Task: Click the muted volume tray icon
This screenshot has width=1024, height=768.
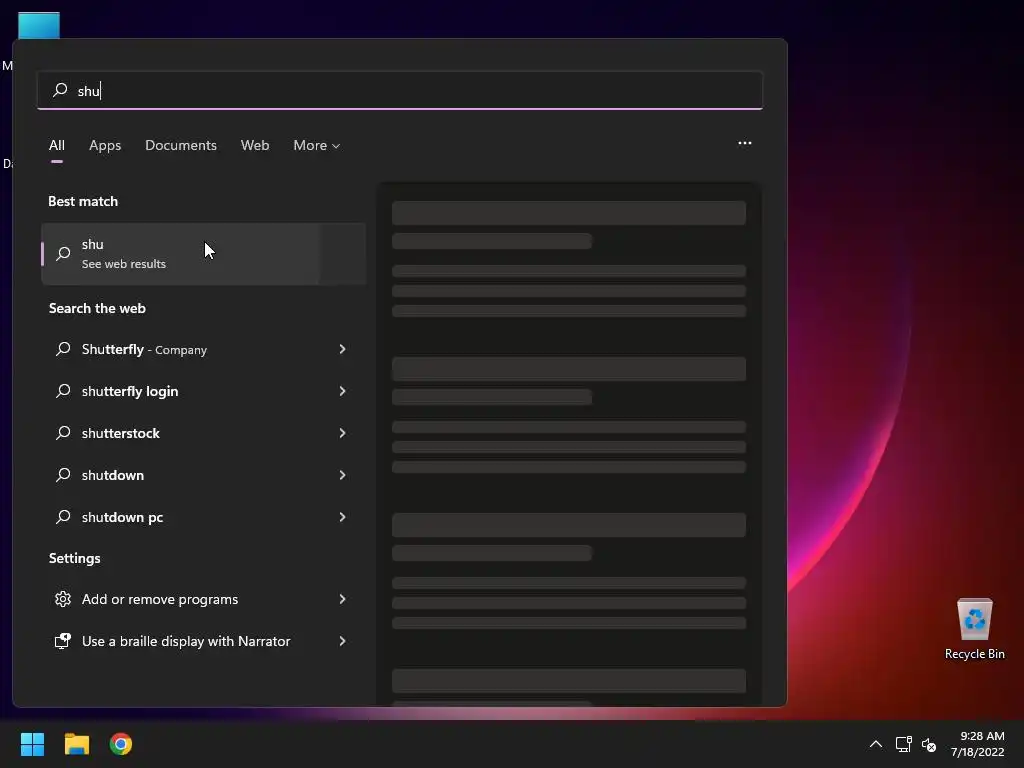Action: click(x=929, y=744)
